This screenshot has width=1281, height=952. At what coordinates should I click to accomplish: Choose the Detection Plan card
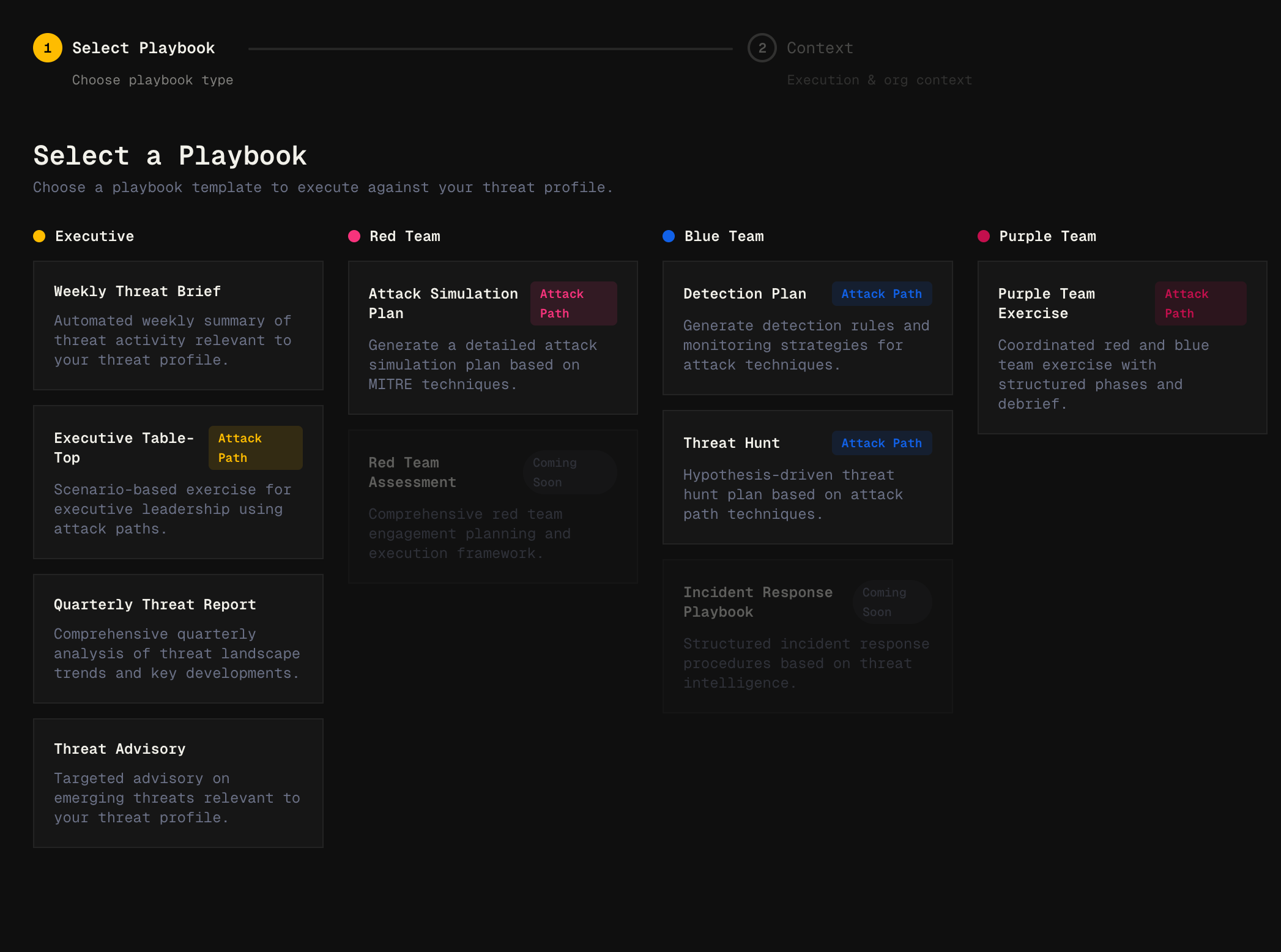pyautogui.click(x=808, y=328)
